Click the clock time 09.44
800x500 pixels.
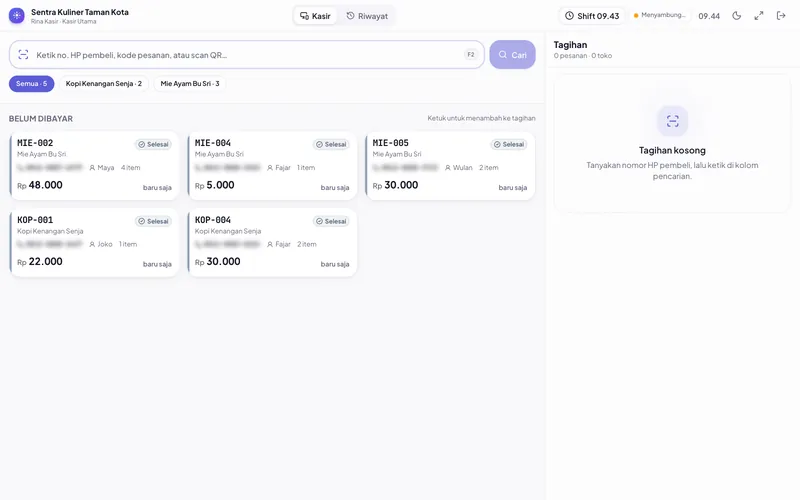709,16
